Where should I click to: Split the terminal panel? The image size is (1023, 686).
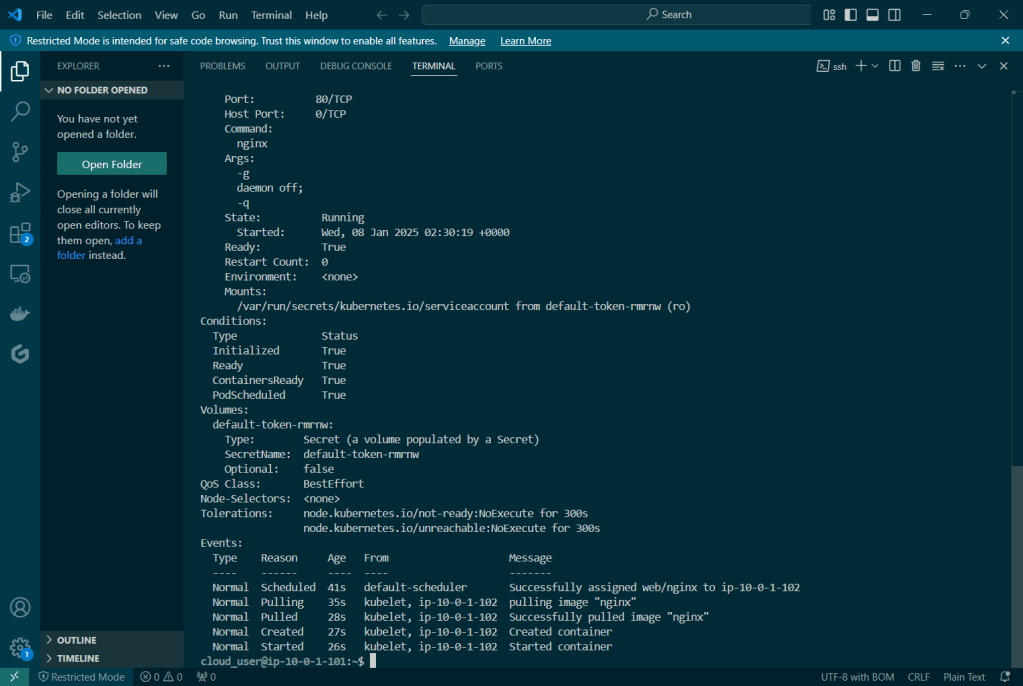tap(894, 66)
